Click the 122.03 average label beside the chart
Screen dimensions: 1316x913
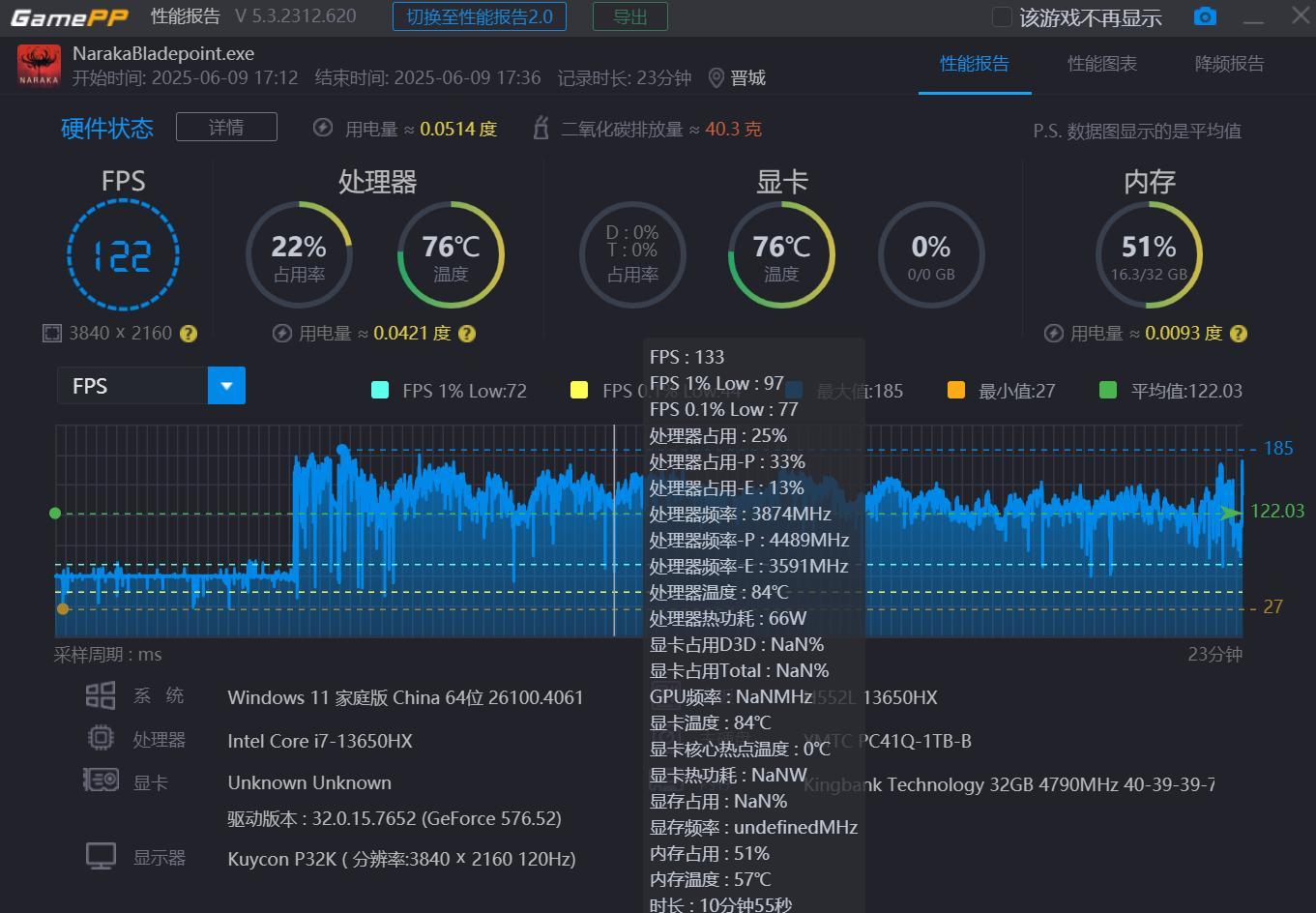[1277, 511]
